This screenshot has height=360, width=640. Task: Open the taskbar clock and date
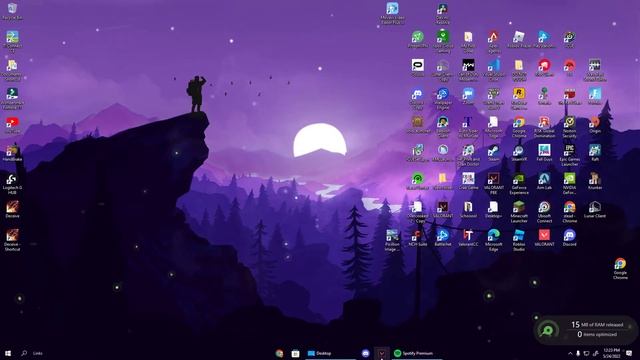tap(611, 353)
